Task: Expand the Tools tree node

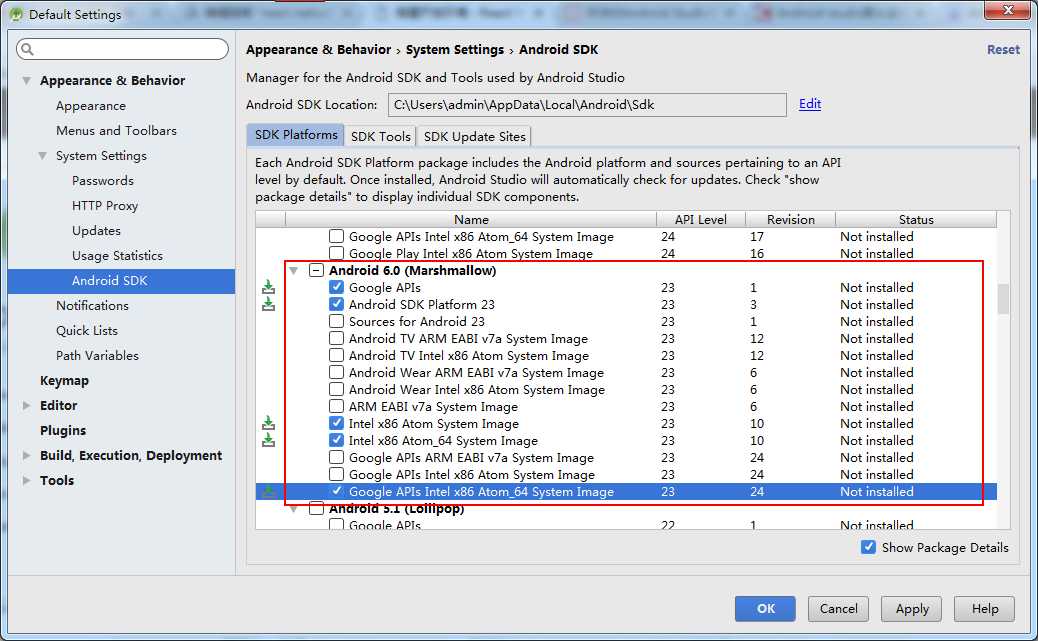Action: 26,481
